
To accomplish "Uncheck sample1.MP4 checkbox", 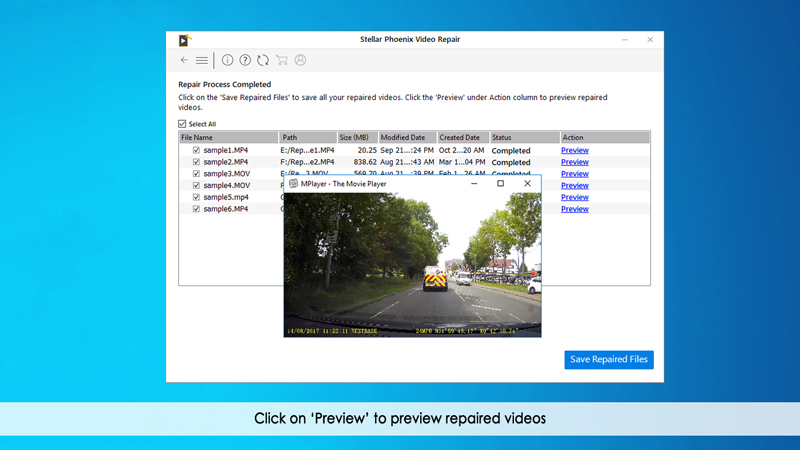I will point(196,150).
